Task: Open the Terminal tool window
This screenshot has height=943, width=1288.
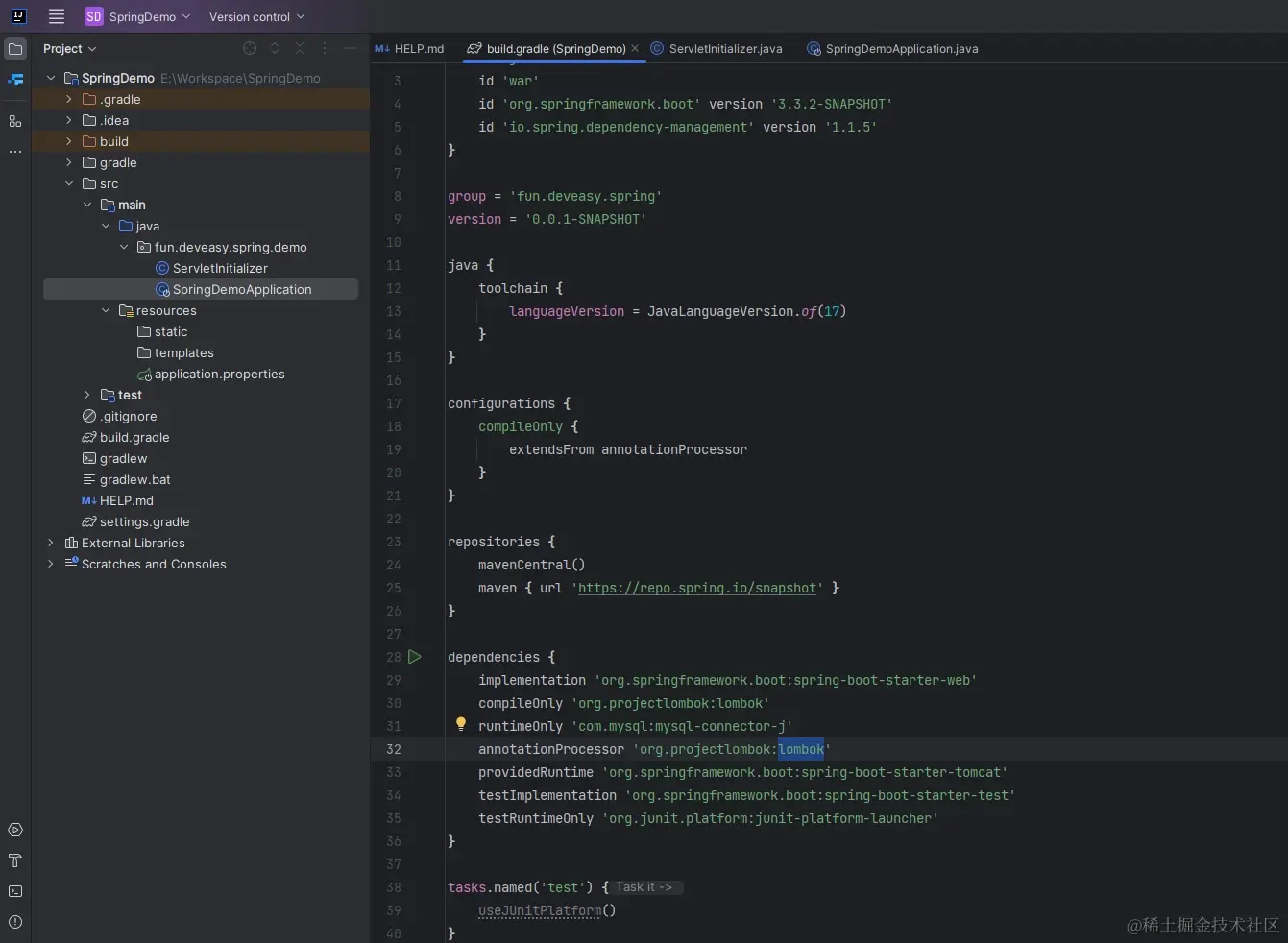Action: pos(15,891)
